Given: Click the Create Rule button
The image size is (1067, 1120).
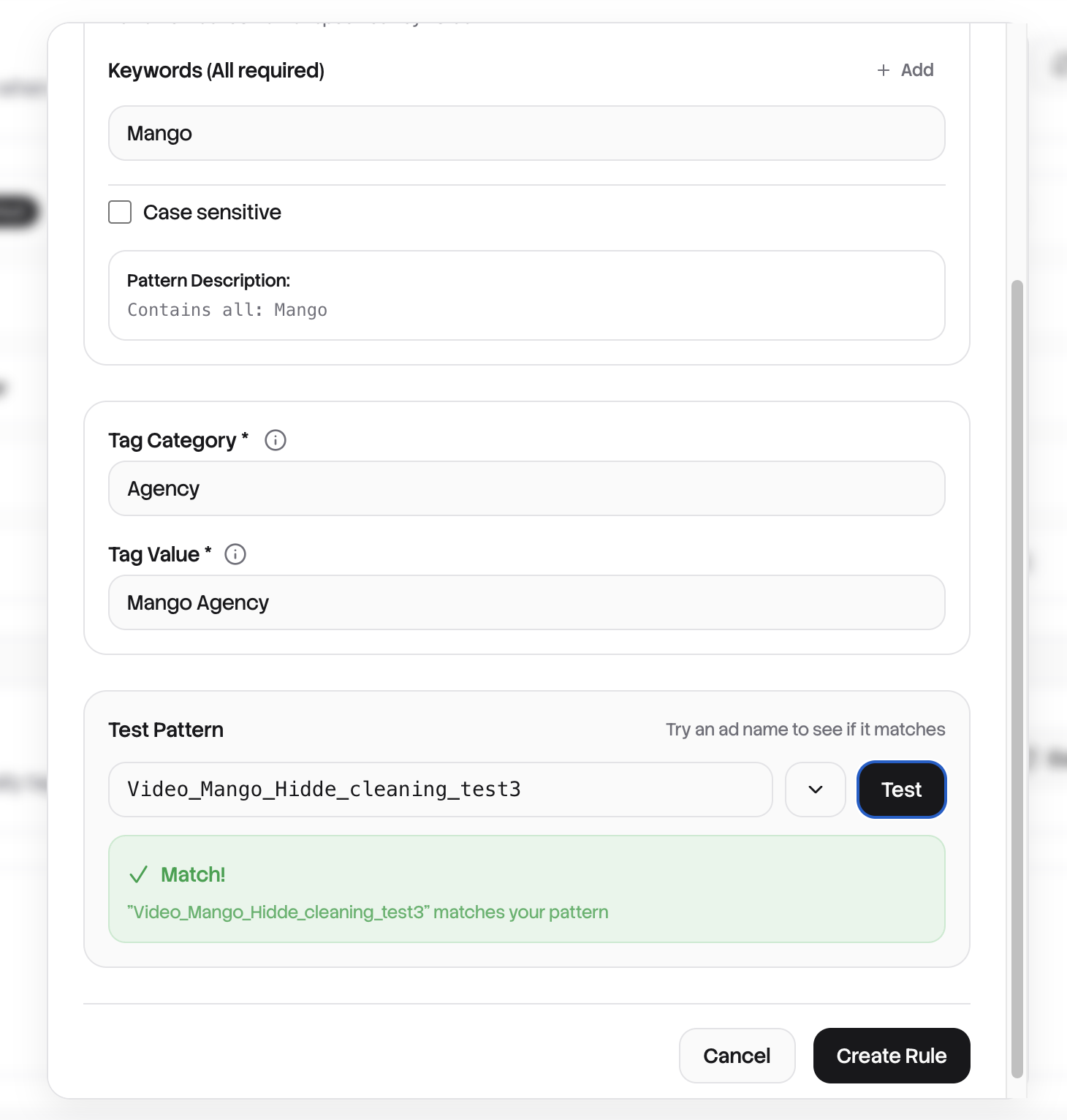Looking at the screenshot, I should [x=891, y=1056].
